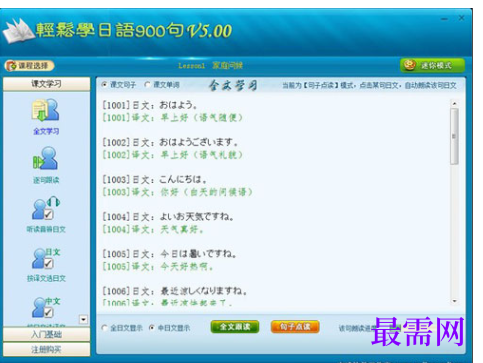Expand the sidebar list with the down arrow

pos(83,320)
